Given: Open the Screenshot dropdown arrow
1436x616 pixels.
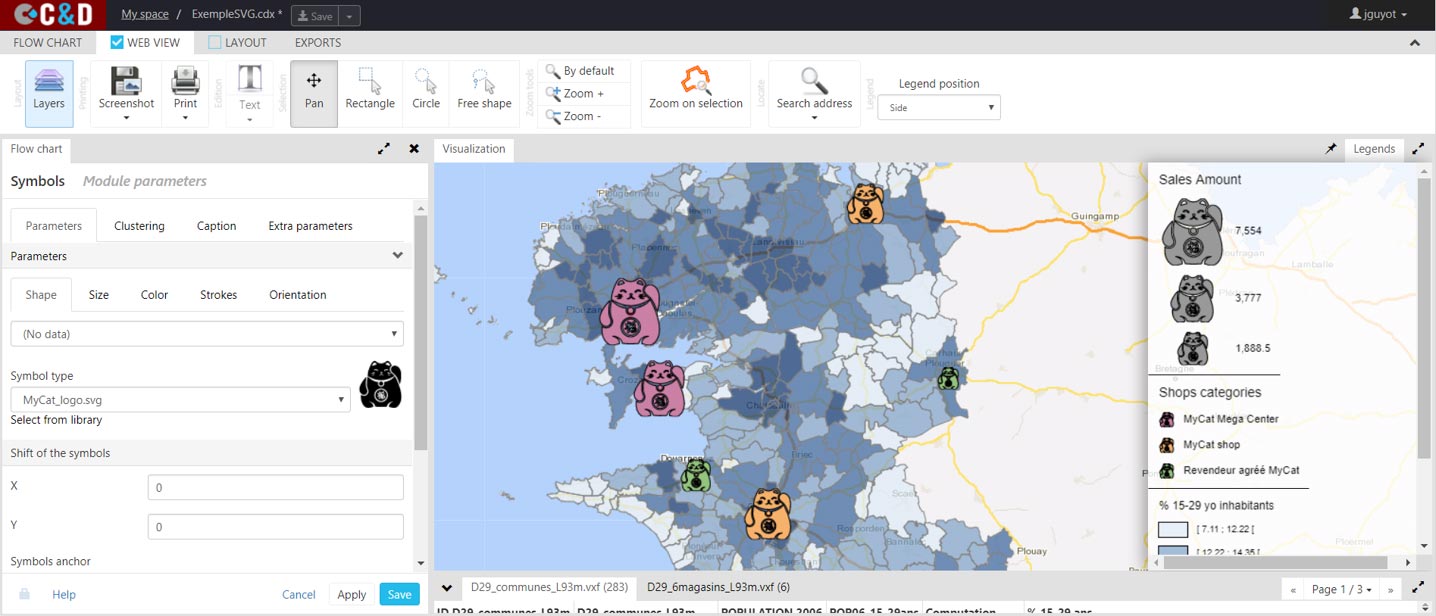Looking at the screenshot, I should pyautogui.click(x=126, y=118).
